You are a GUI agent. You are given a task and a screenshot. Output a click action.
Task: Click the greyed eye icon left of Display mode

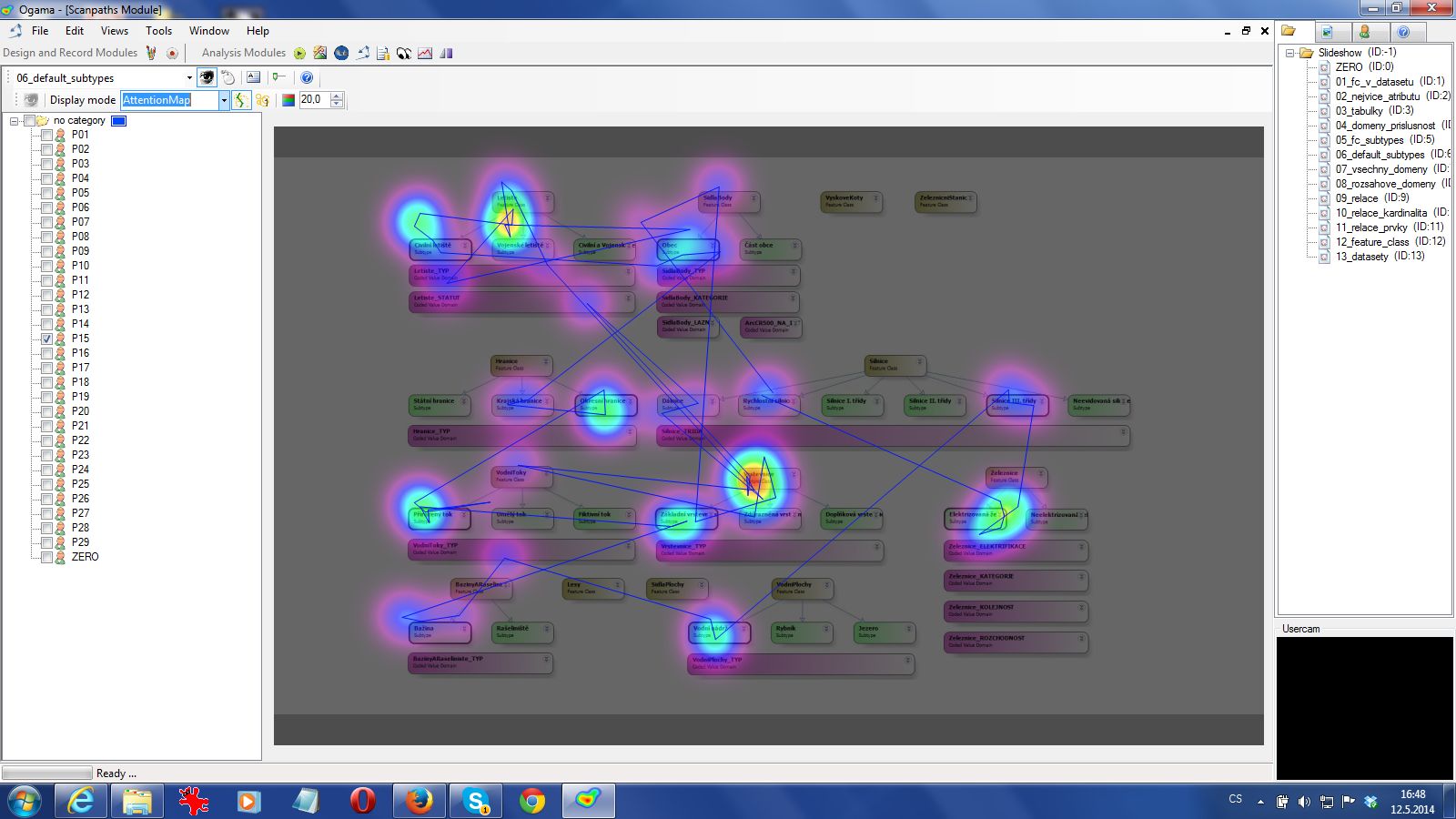31,100
